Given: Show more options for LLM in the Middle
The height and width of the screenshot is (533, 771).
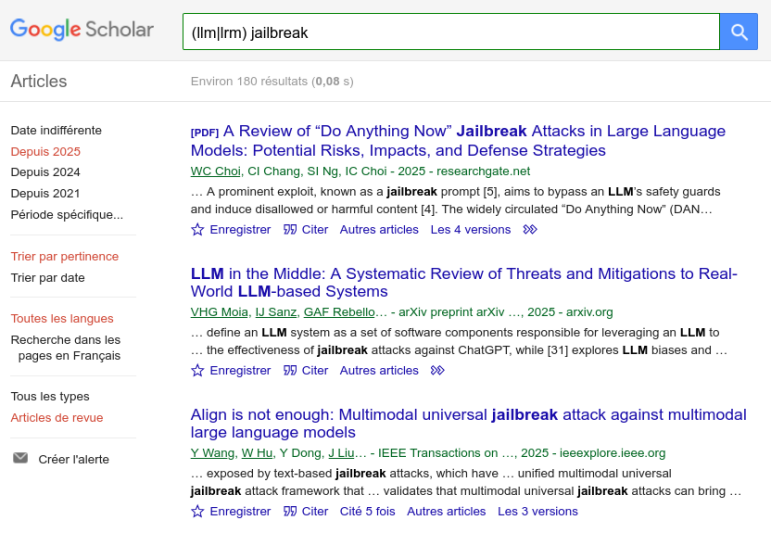Looking at the screenshot, I should point(437,371).
